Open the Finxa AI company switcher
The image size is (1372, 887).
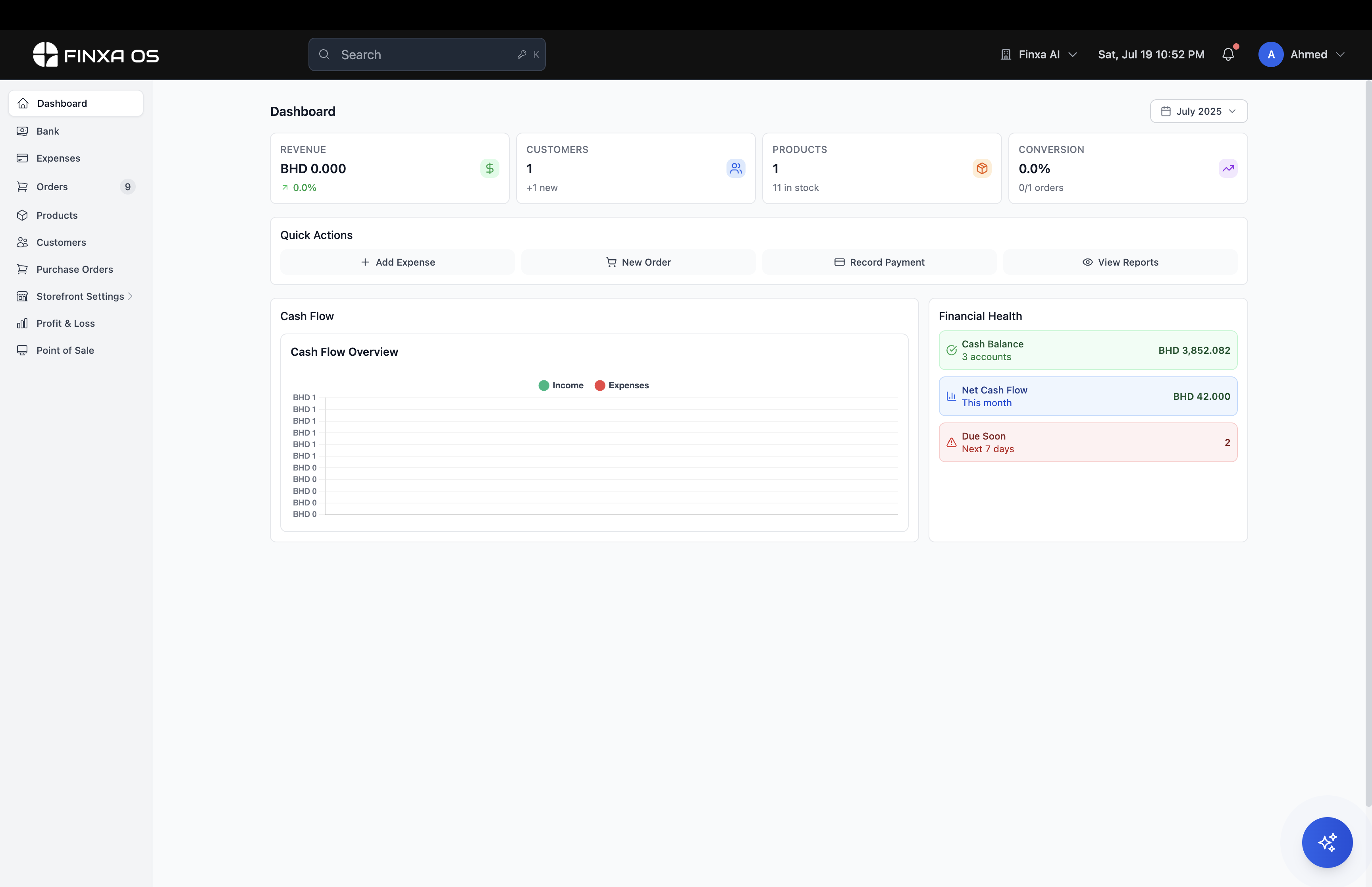1039,55
